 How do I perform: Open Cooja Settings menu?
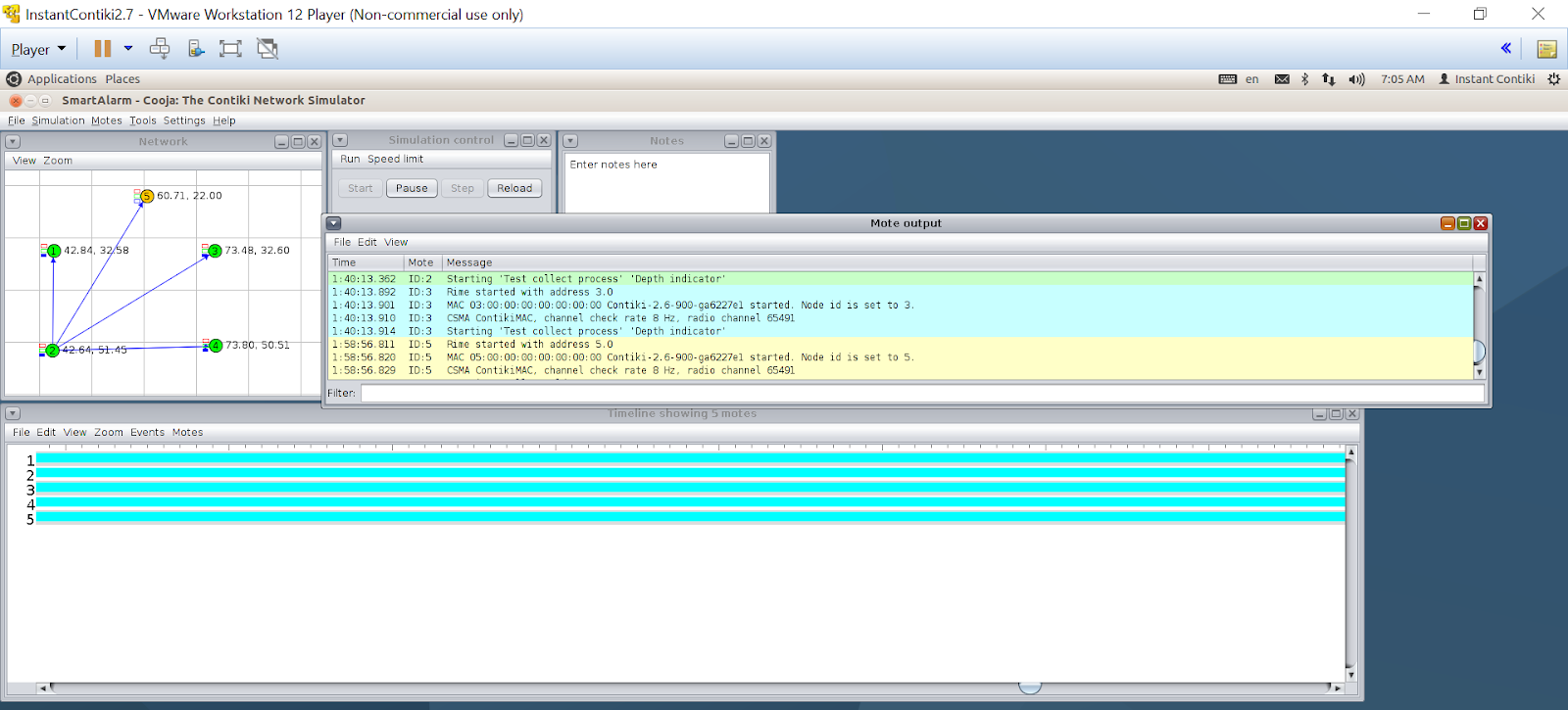[184, 120]
